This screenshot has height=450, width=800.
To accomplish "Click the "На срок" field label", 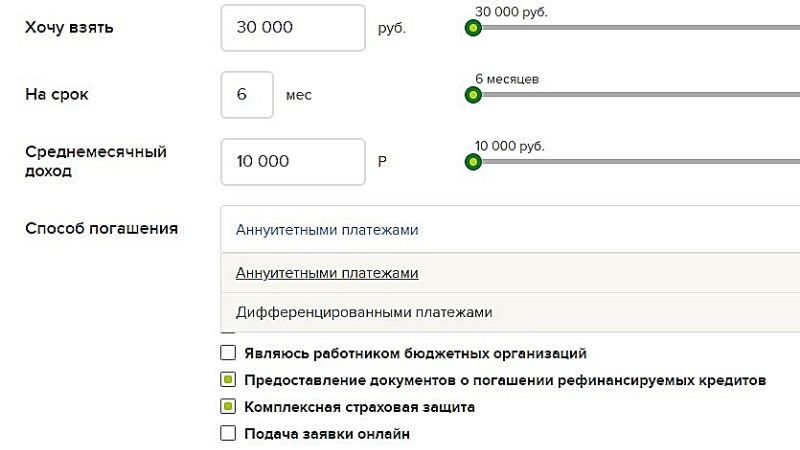I will click(59, 95).
